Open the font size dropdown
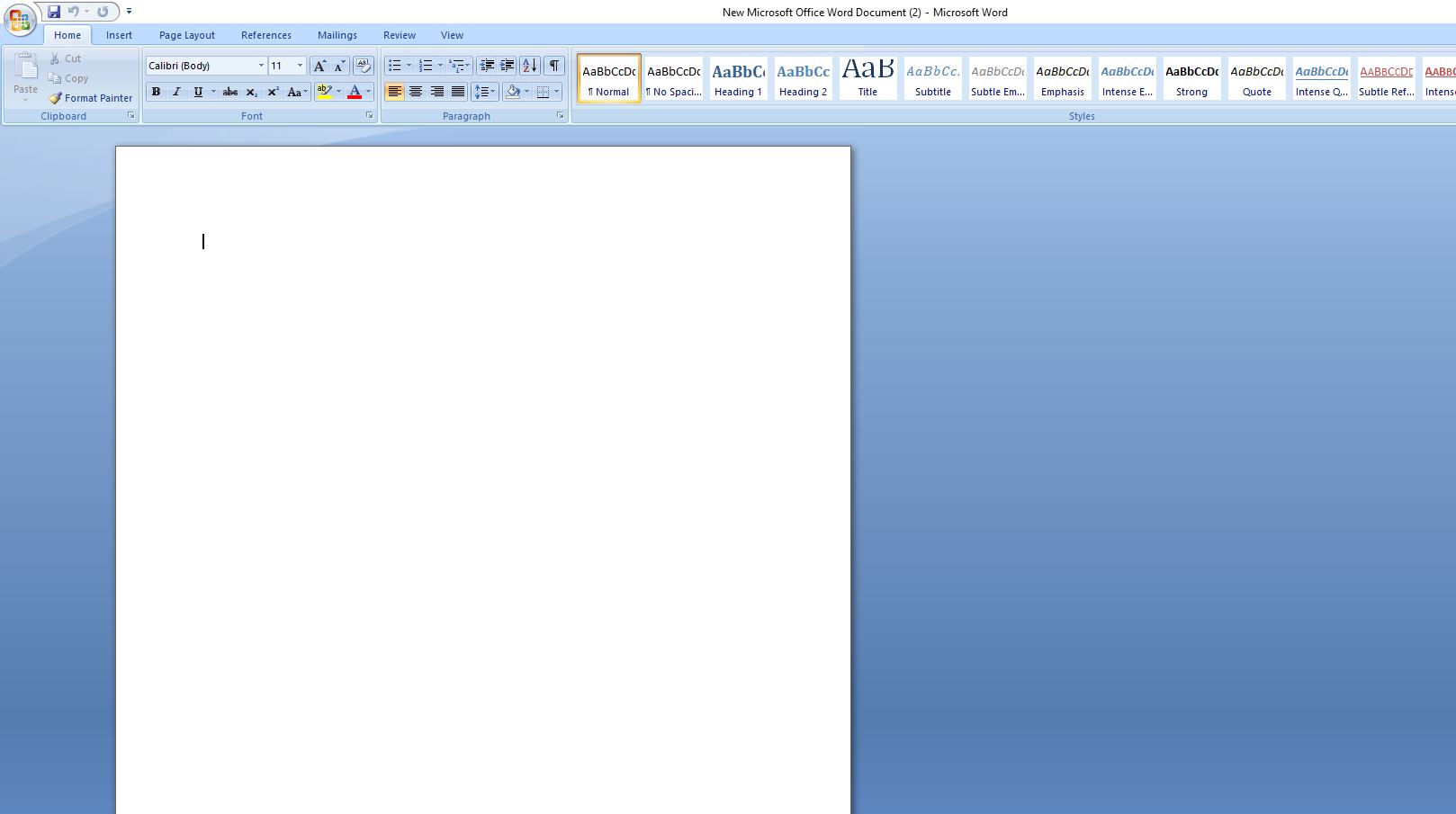Image resolution: width=1456 pixels, height=814 pixels. [300, 66]
